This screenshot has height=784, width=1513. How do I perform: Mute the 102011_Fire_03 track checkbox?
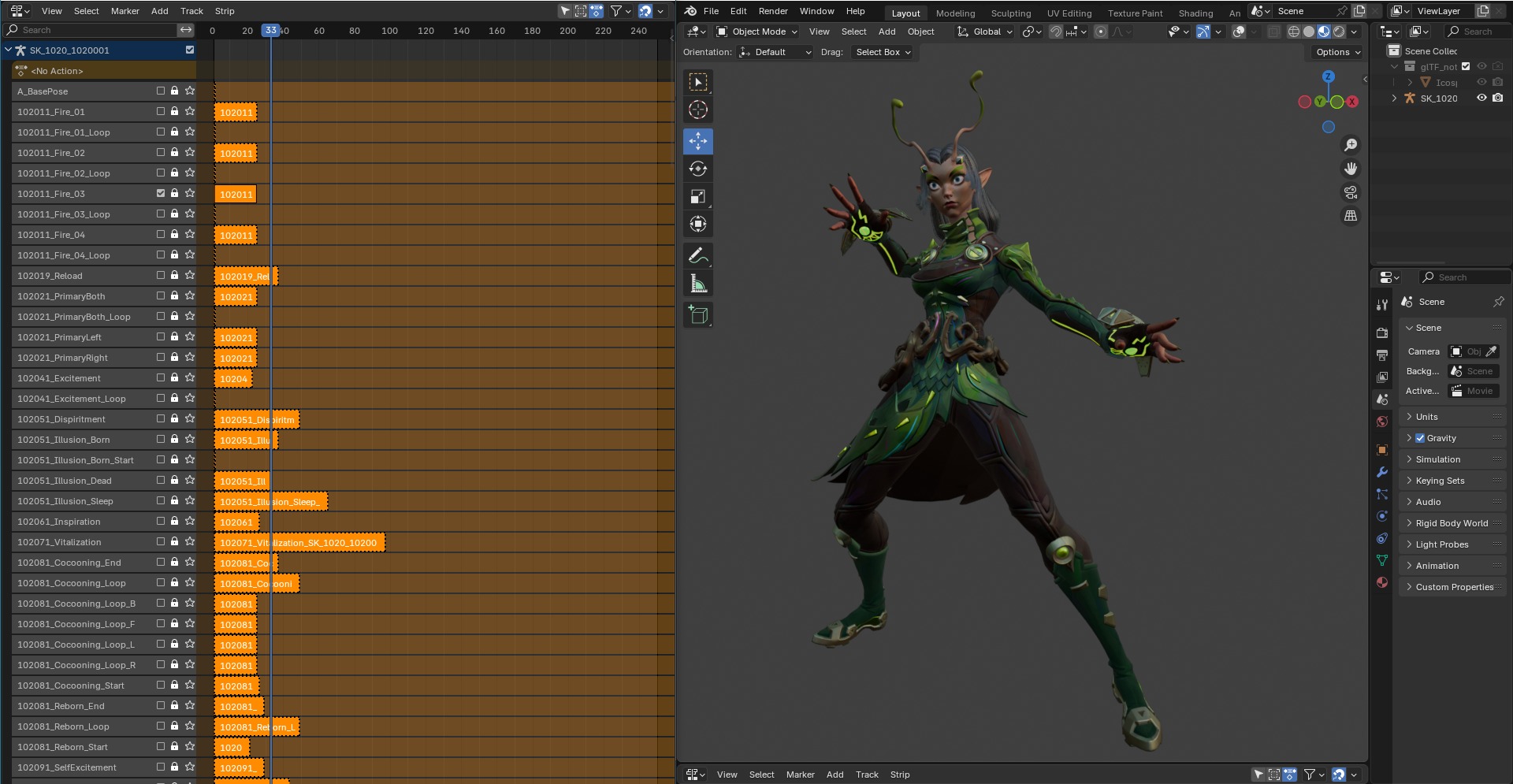coord(161,193)
